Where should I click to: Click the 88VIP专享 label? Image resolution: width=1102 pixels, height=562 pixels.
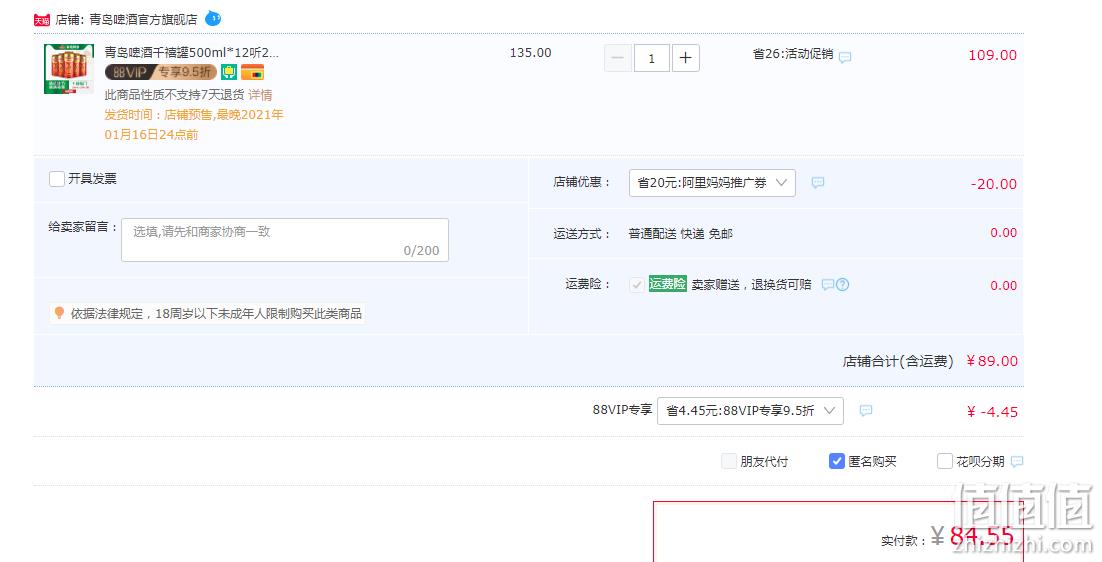(x=622, y=409)
